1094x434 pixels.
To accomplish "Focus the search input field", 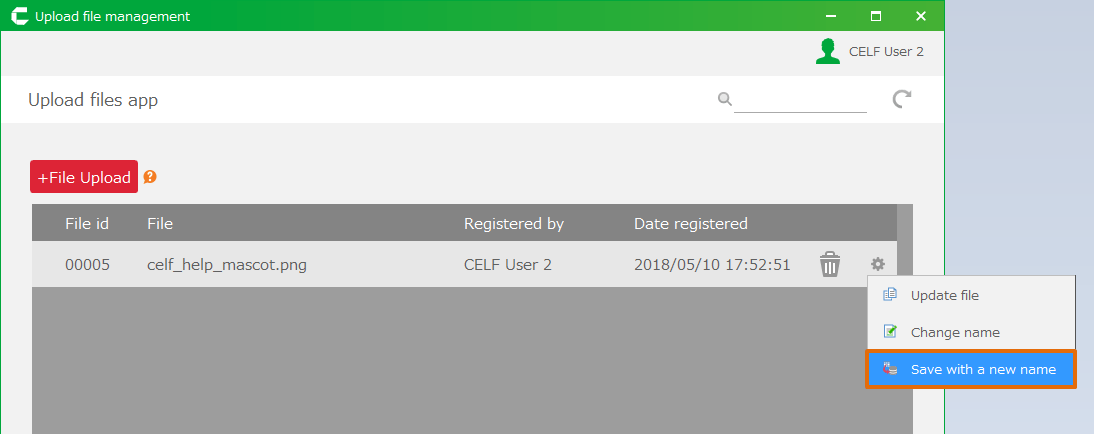I will [800, 99].
